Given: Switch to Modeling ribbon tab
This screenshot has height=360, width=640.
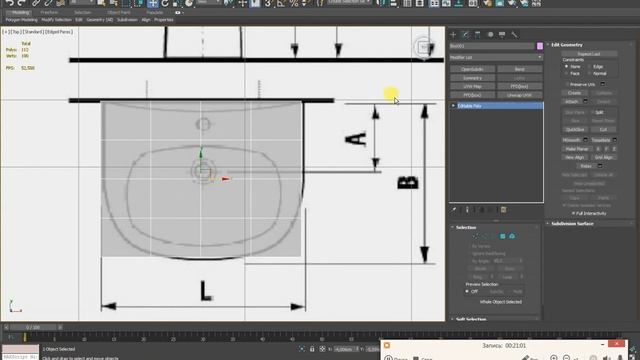Looking at the screenshot, I should click(x=20, y=13).
